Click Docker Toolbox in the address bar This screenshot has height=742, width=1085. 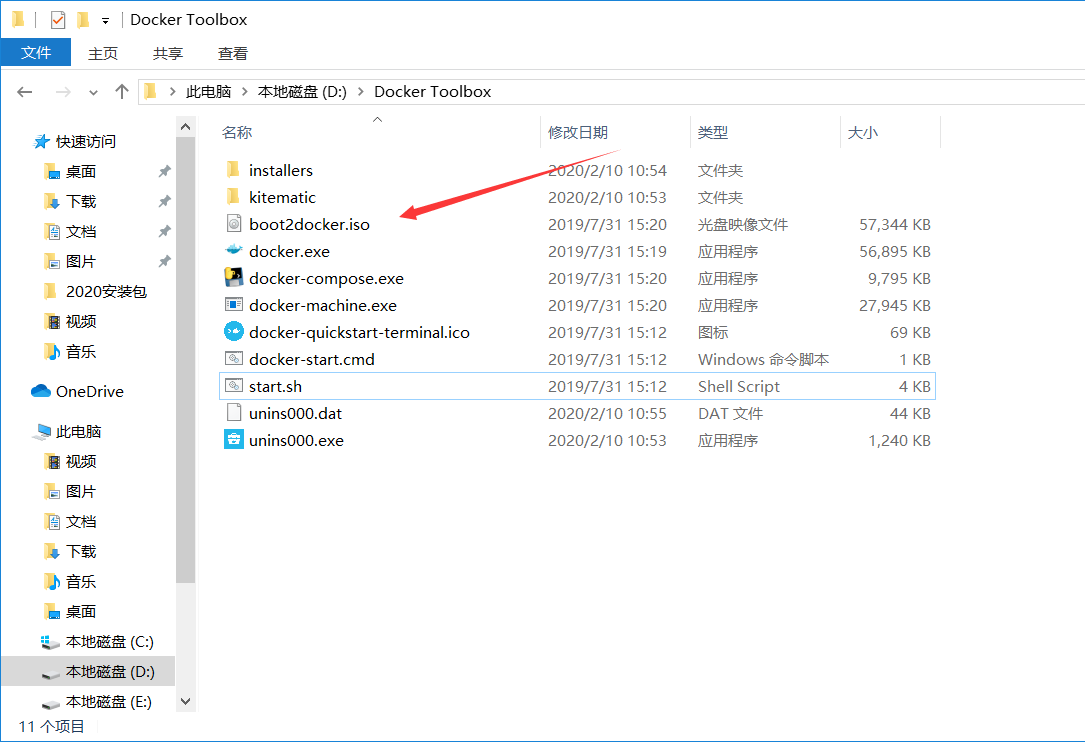pyautogui.click(x=432, y=91)
